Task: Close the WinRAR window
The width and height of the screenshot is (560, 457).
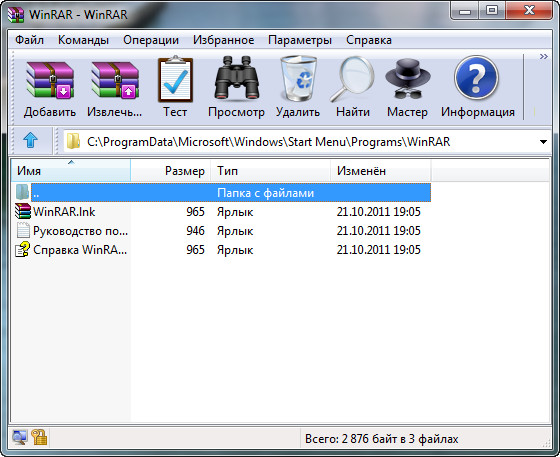Action: coord(529,11)
